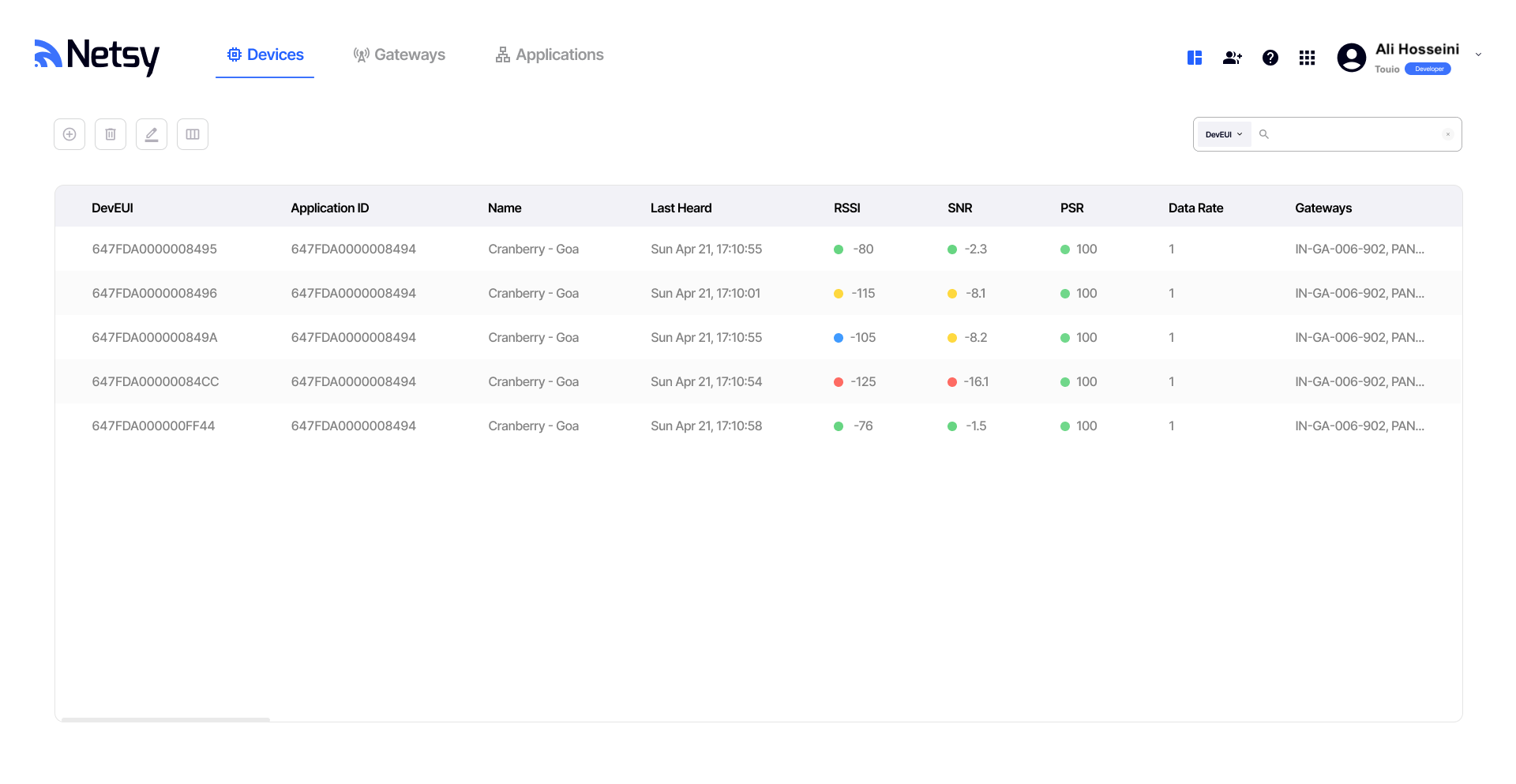Click the add user icon
This screenshot has height=784, width=1516.
tap(1232, 58)
